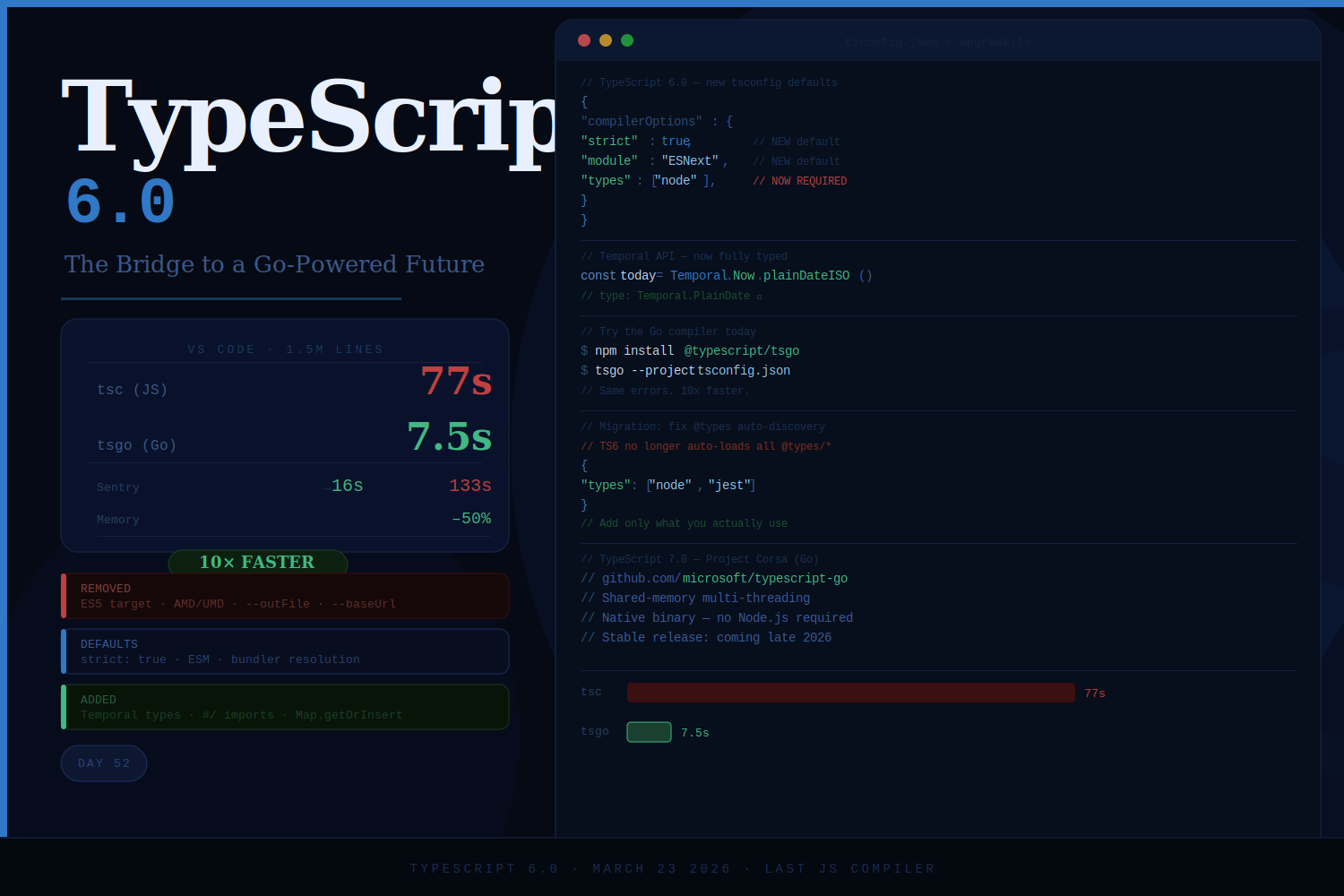Screen dimensions: 1344x896
Task: Toggle the Temporal types entry
Action: click(131, 714)
